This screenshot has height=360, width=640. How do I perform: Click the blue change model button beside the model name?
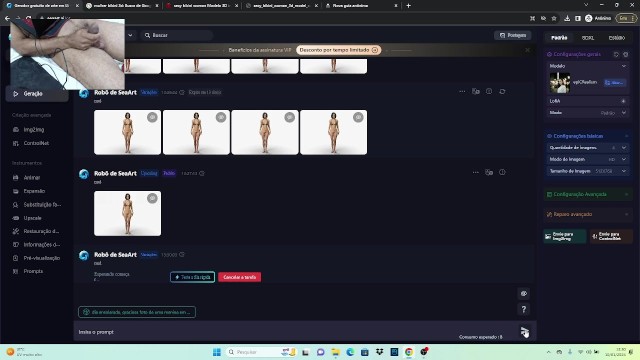(x=615, y=82)
